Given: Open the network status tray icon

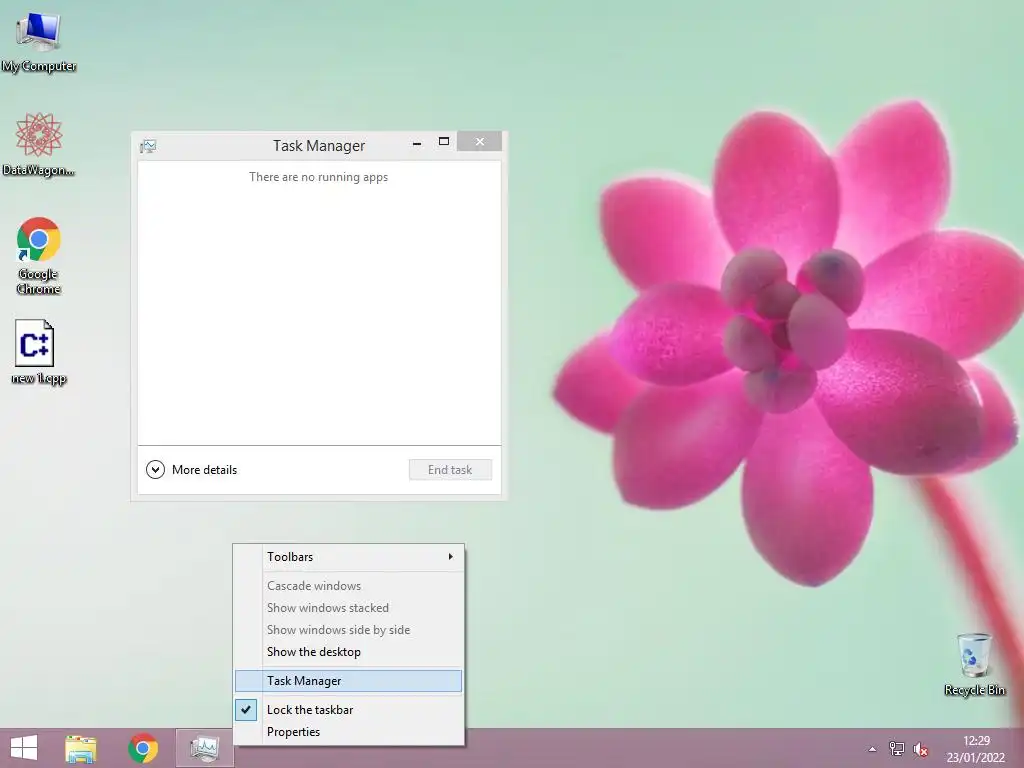Looking at the screenshot, I should click(897, 749).
